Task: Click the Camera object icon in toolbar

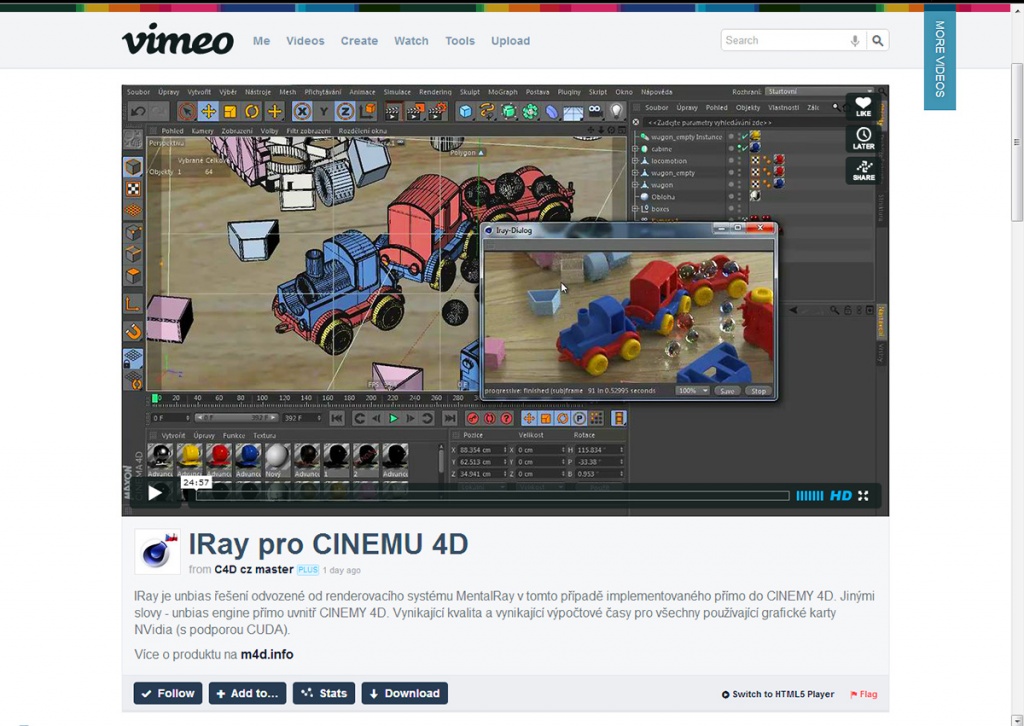Action: click(x=595, y=112)
